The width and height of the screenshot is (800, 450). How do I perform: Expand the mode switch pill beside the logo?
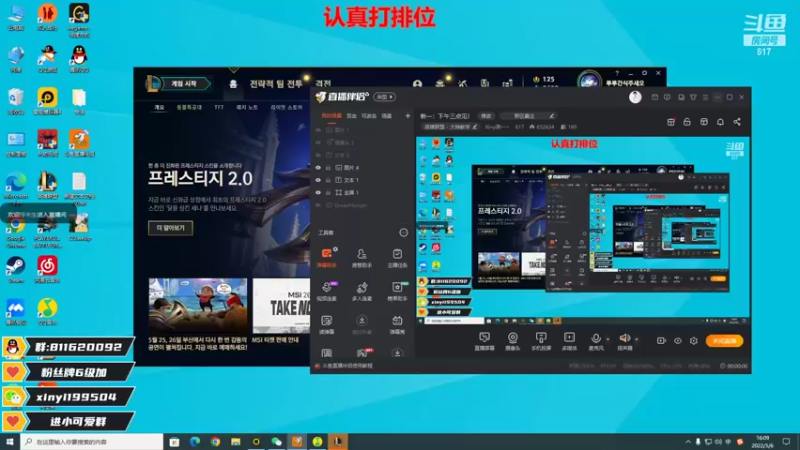click(x=385, y=97)
